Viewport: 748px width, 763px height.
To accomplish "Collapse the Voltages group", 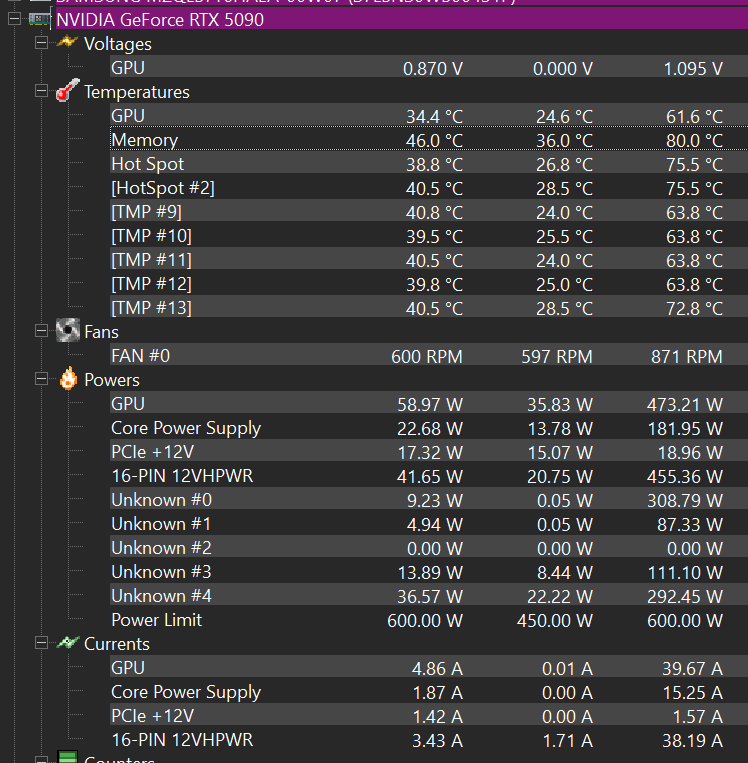I will click(x=41, y=43).
